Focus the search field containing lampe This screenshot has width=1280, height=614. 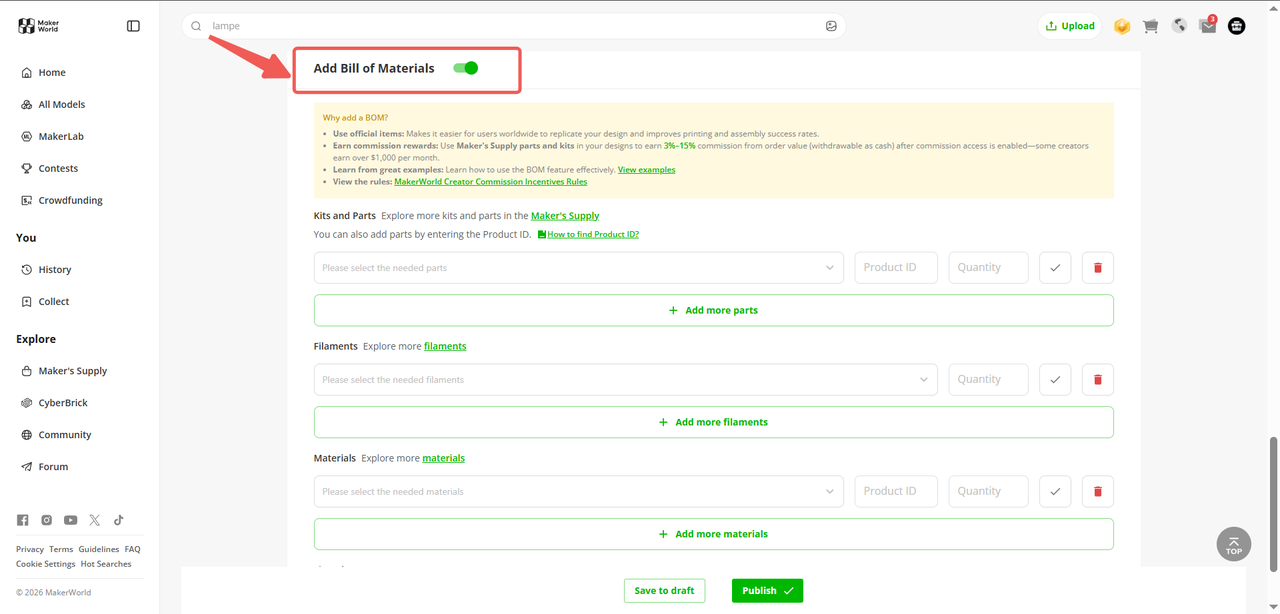tap(514, 26)
